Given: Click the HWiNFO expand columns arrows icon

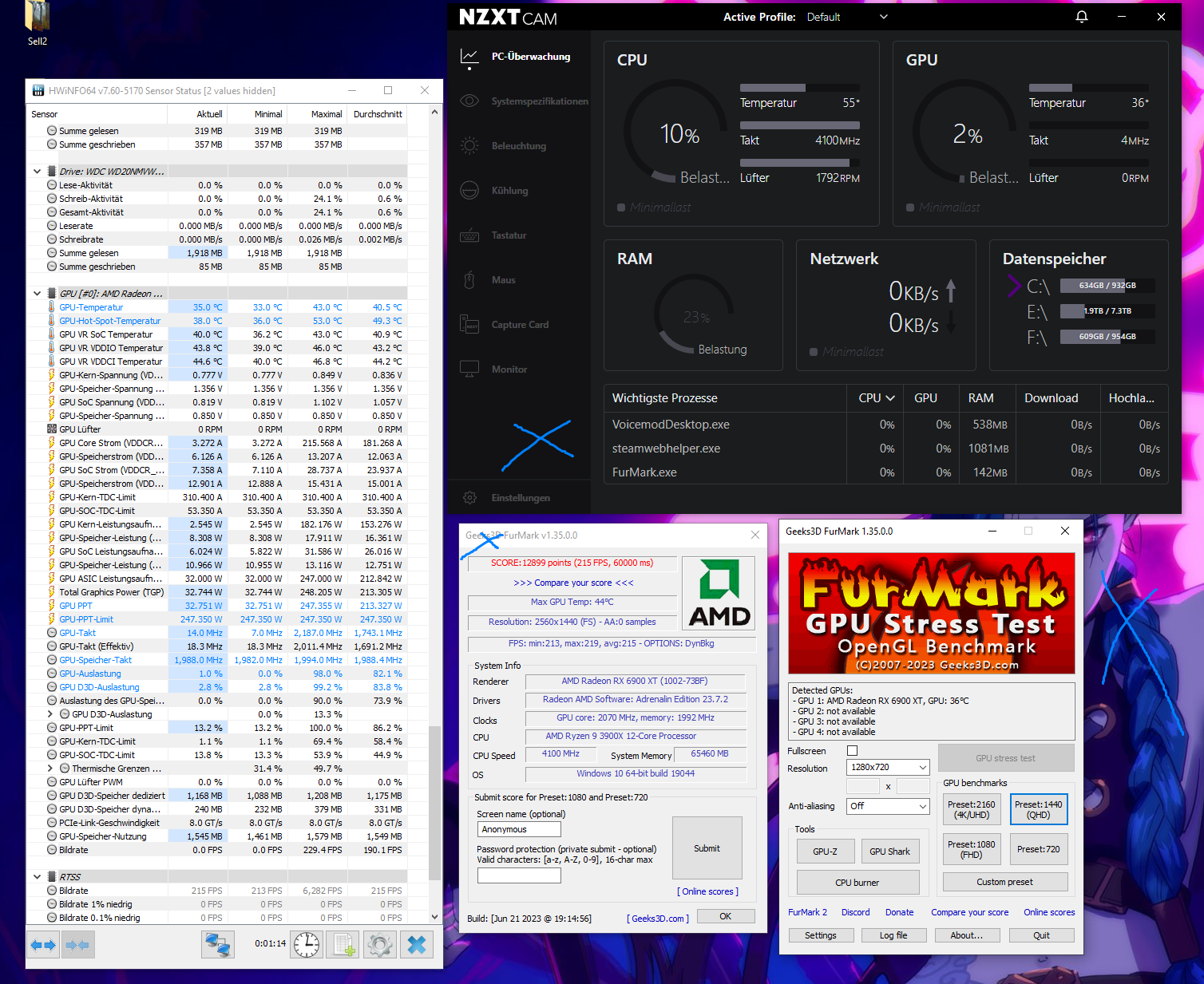Looking at the screenshot, I should coord(43,945).
